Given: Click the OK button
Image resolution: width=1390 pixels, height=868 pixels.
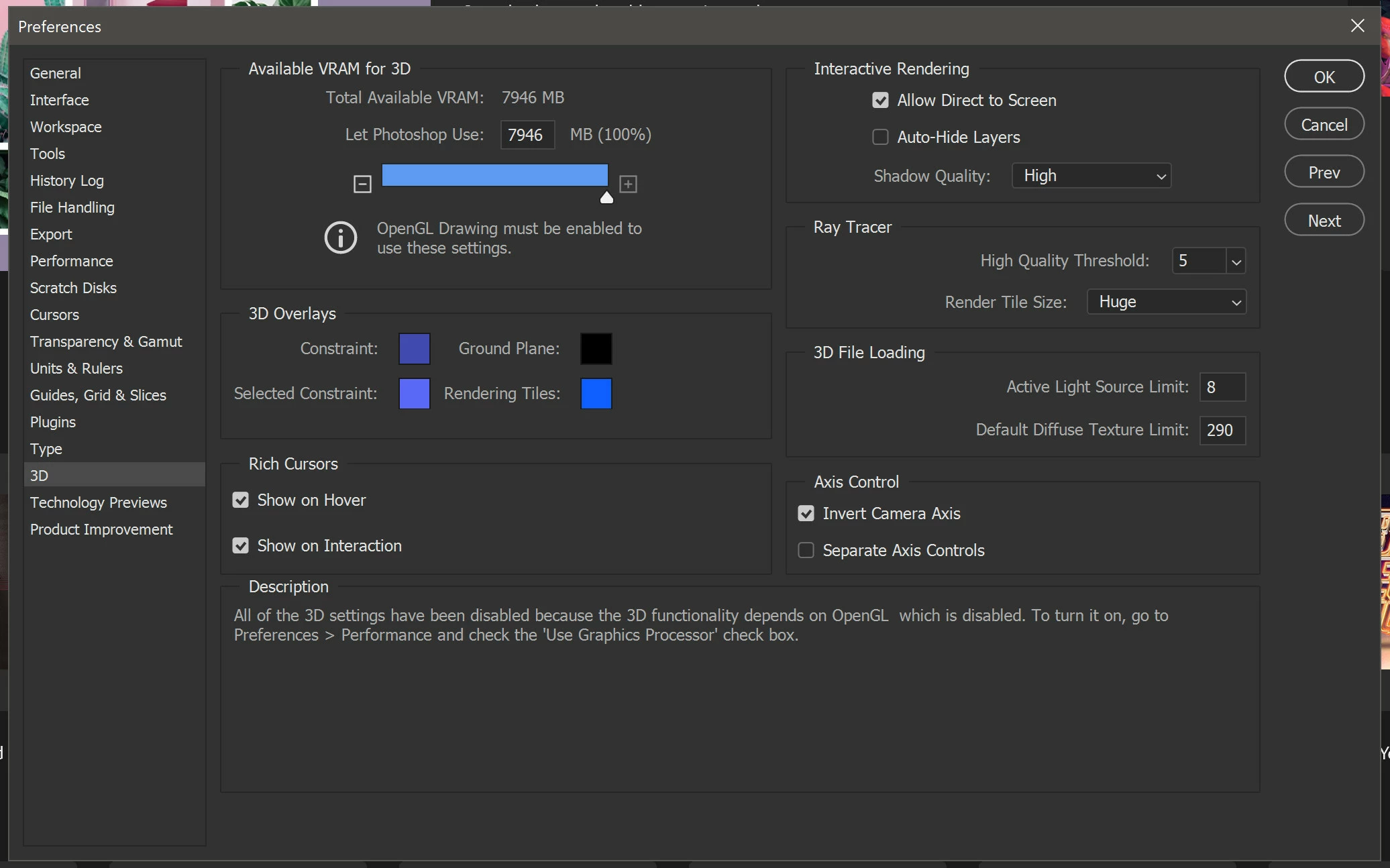Looking at the screenshot, I should 1324,76.
